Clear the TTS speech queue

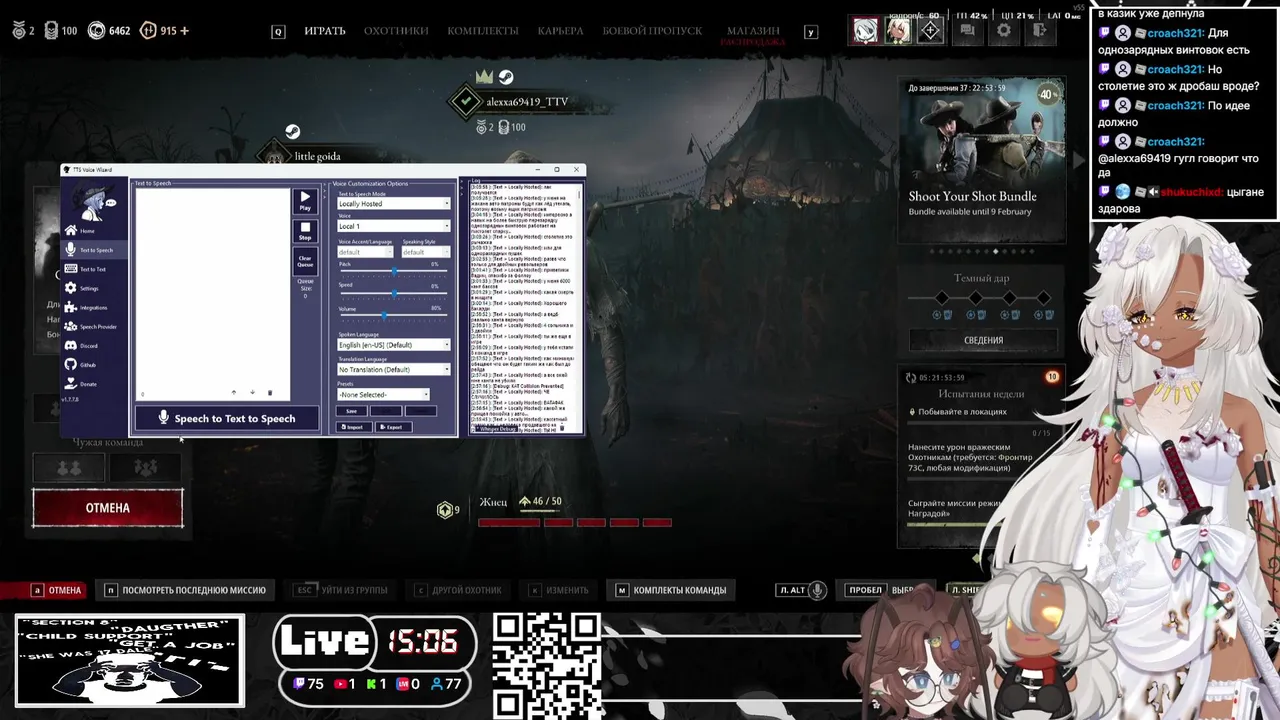[305, 261]
